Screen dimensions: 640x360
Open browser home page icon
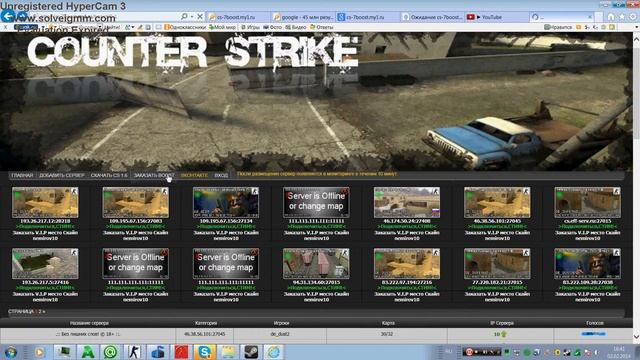[611, 17]
